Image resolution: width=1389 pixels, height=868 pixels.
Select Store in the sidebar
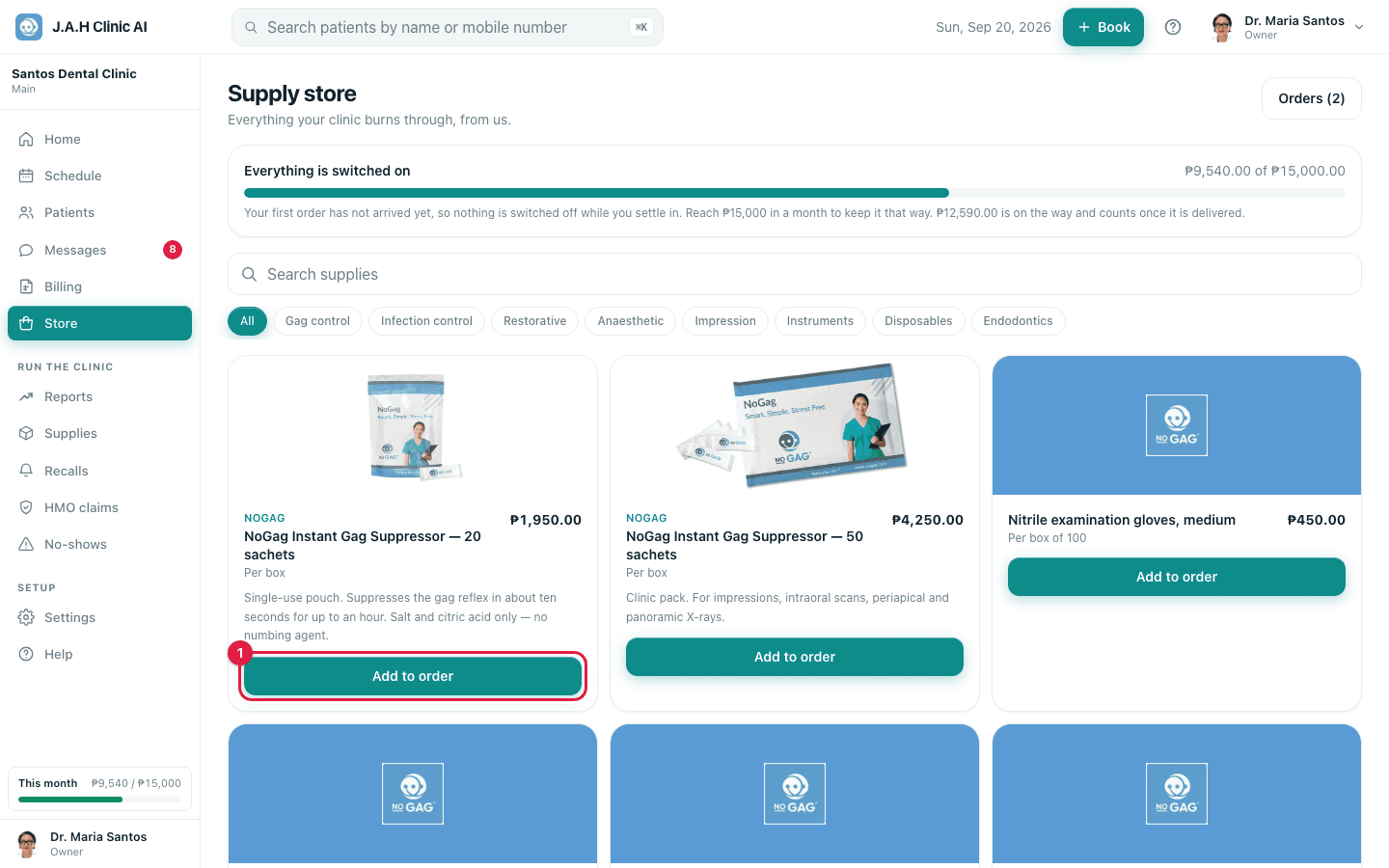[x=99, y=323]
